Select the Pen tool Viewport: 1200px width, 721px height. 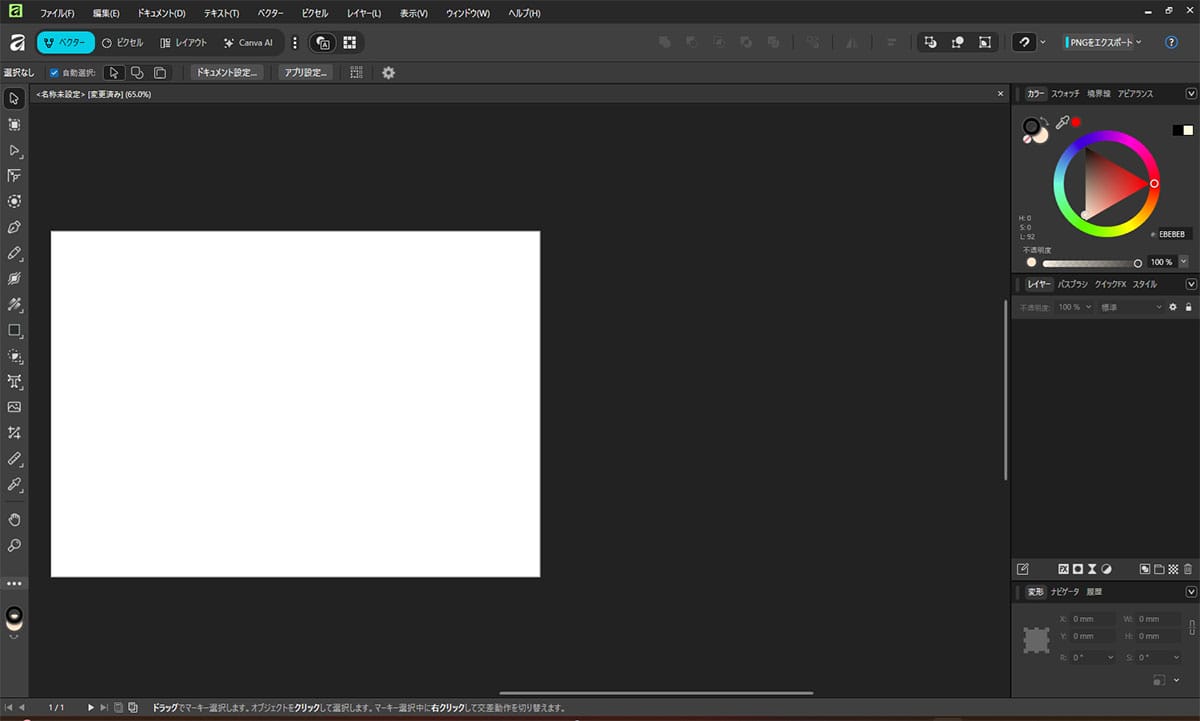pyautogui.click(x=14, y=227)
